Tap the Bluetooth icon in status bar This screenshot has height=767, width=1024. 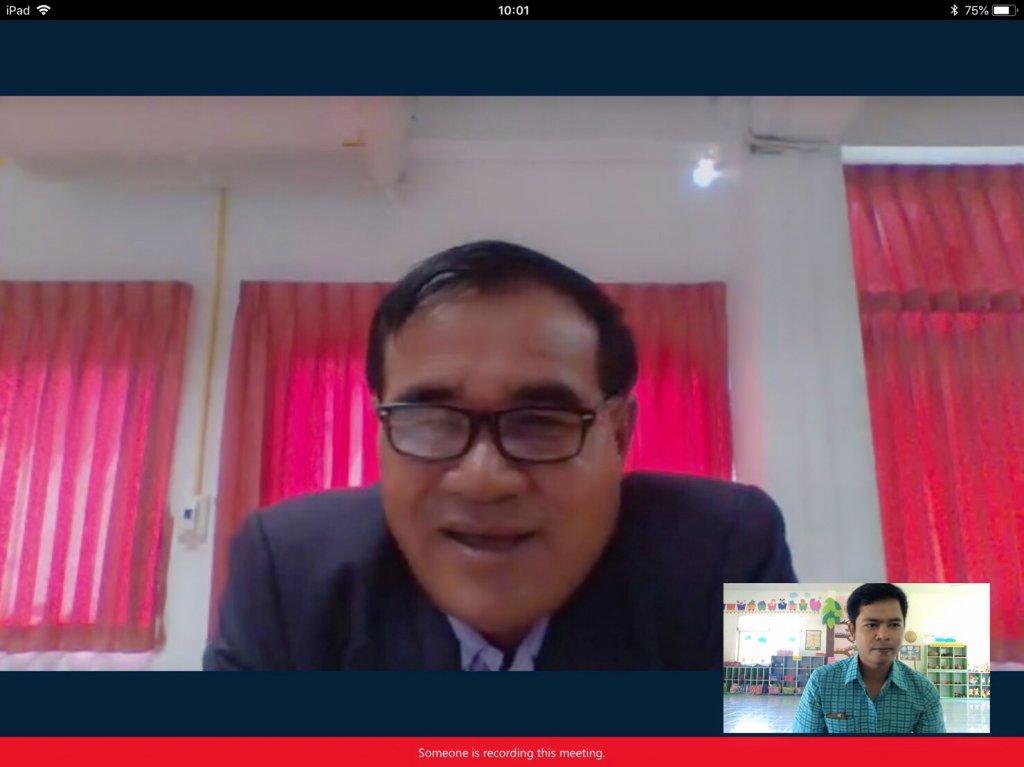(954, 10)
